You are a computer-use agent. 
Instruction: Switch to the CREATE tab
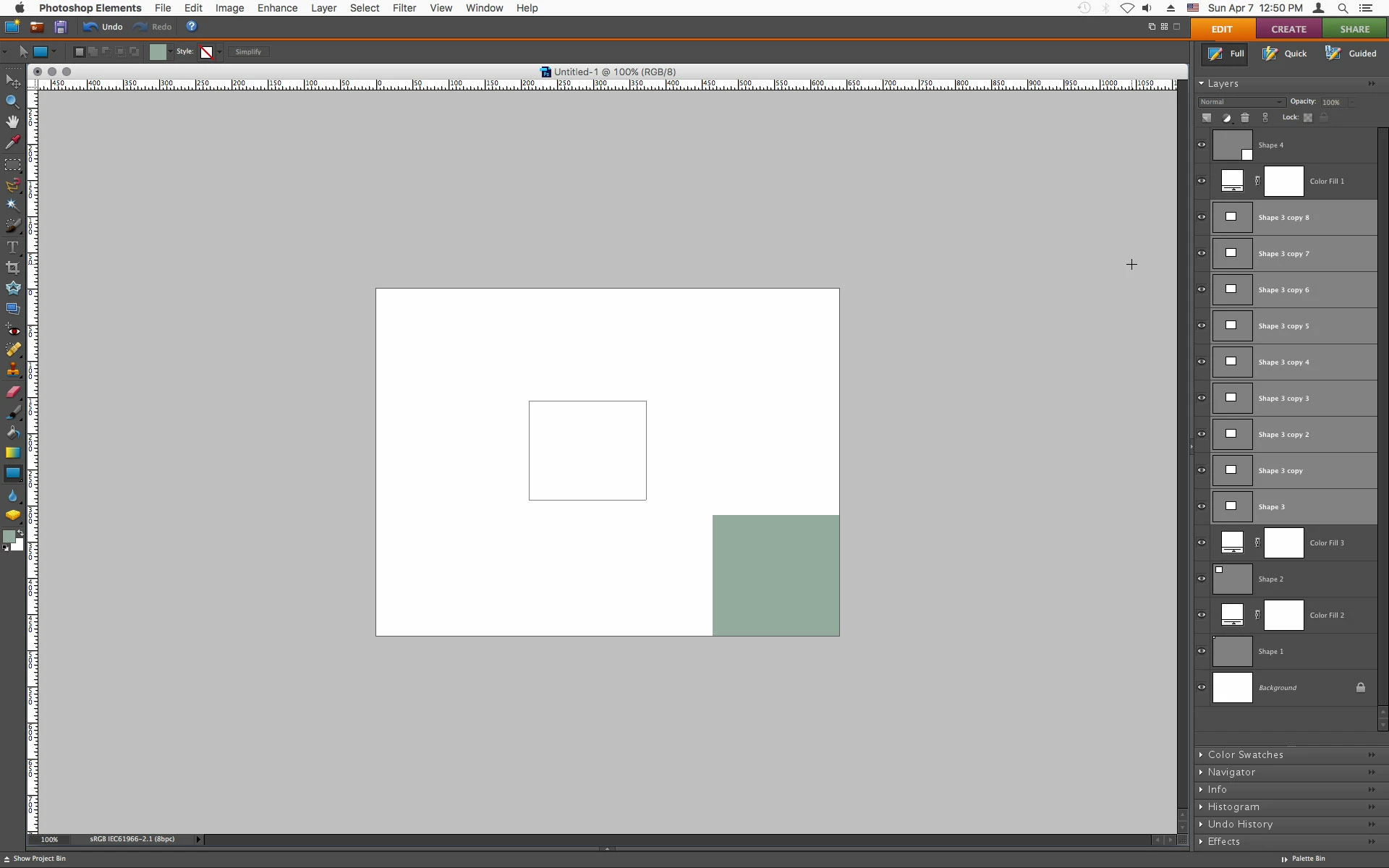(1288, 29)
